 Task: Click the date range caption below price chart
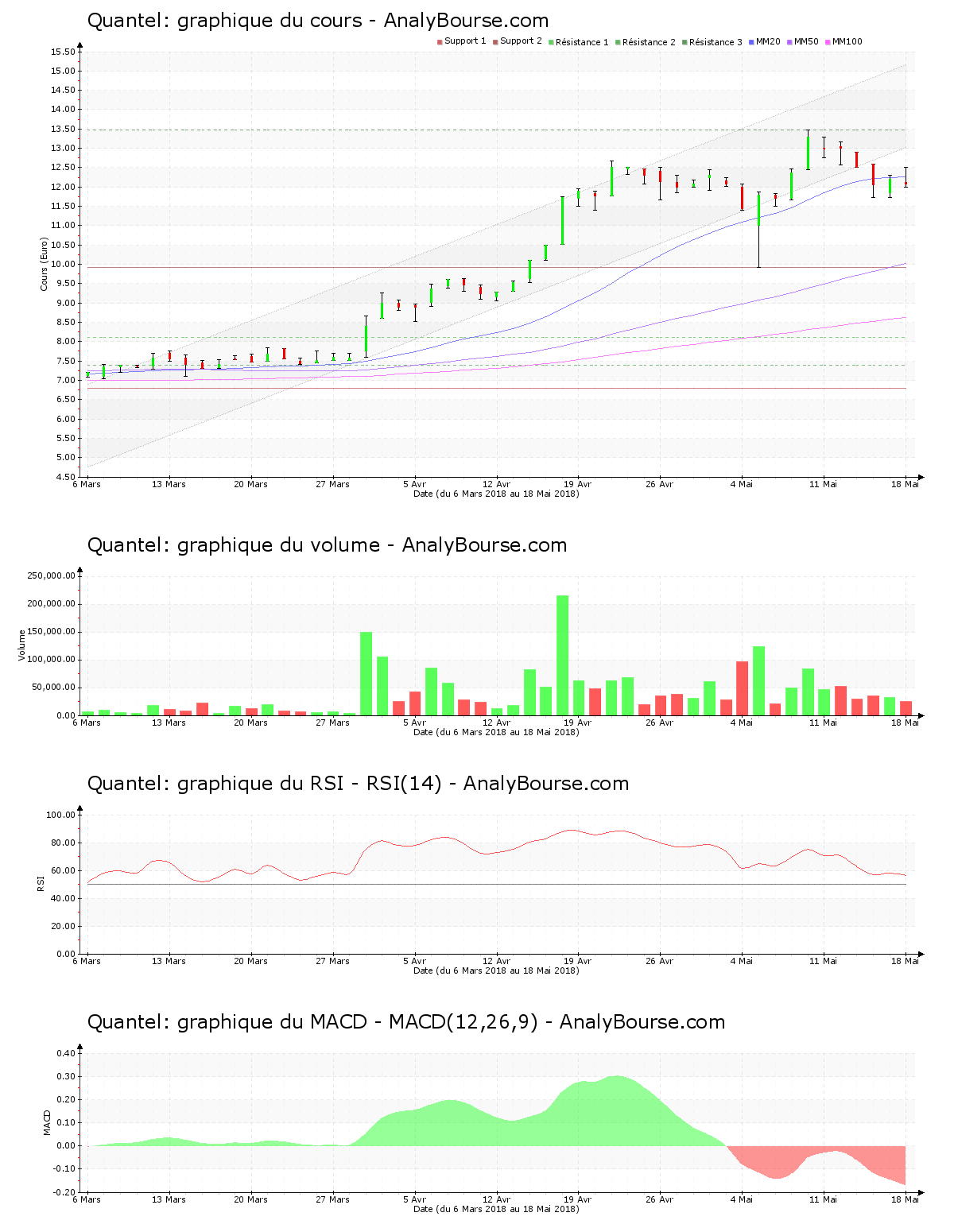(496, 494)
